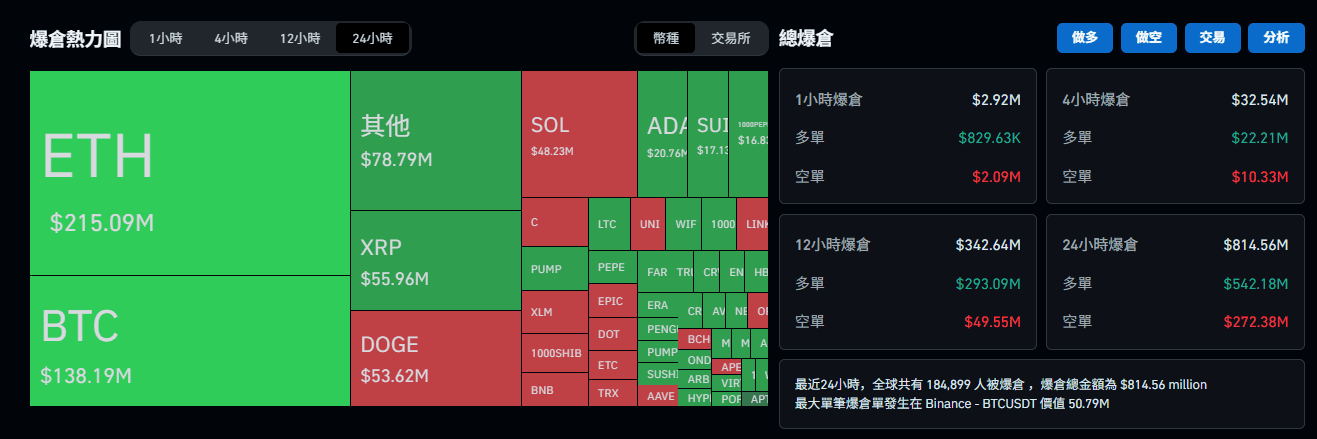Viewport: 1317px width, 439px height.
Task: Select the 4小時 timeframe tab
Action: point(231,39)
